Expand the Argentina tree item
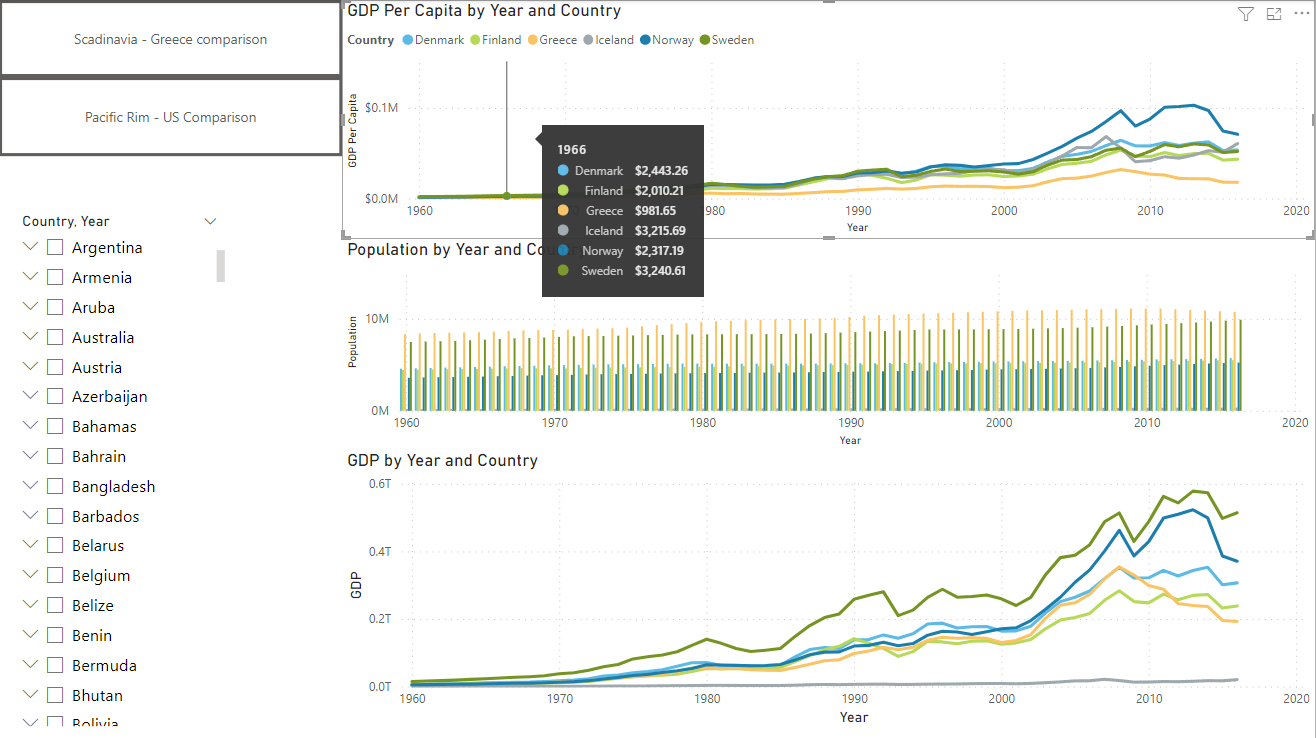This screenshot has height=738, width=1316. click(29, 246)
